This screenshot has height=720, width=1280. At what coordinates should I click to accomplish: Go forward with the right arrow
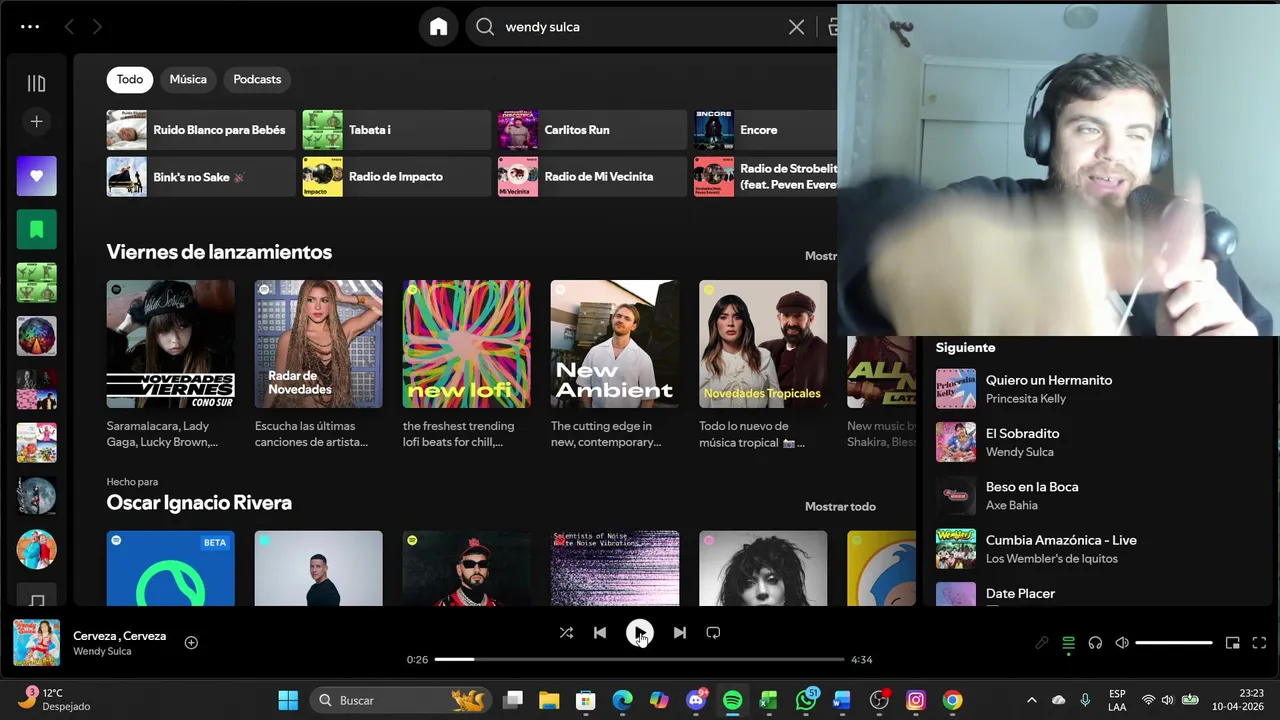click(97, 27)
